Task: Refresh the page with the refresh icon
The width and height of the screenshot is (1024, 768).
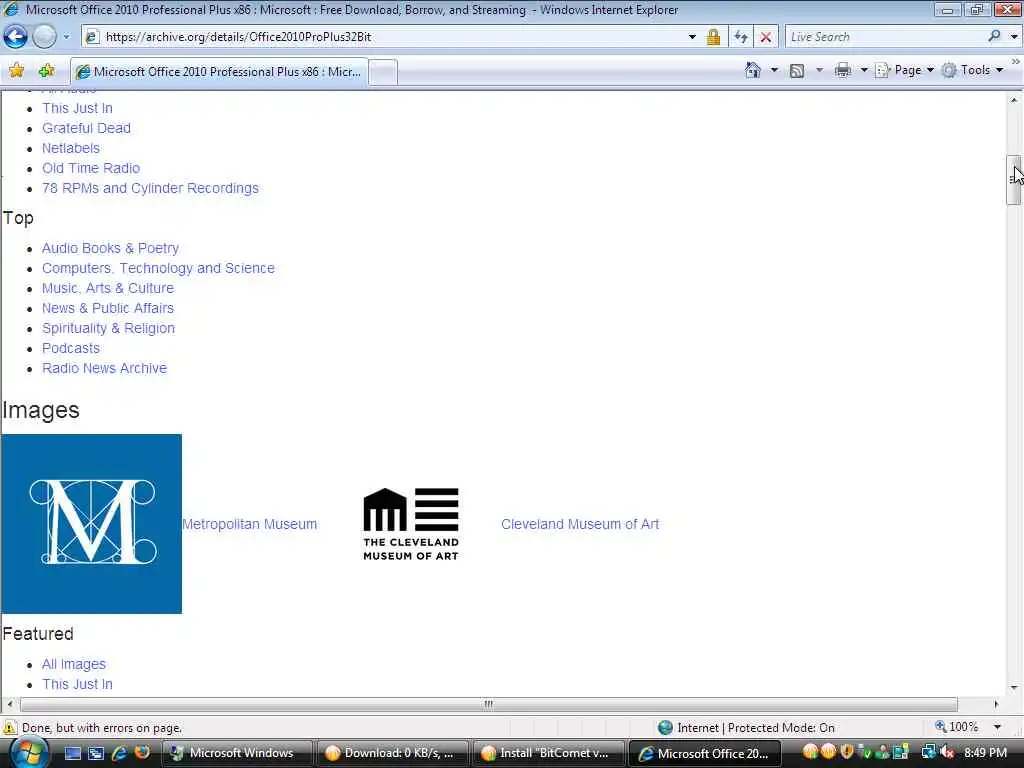Action: 741,37
